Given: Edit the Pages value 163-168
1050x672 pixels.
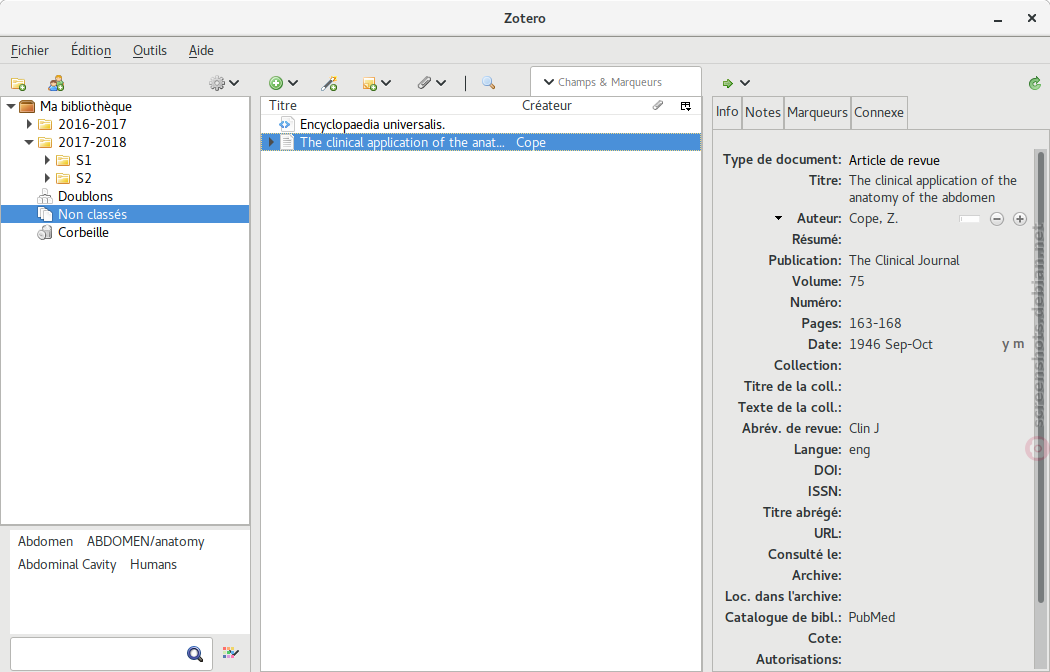Looking at the screenshot, I should tap(875, 323).
